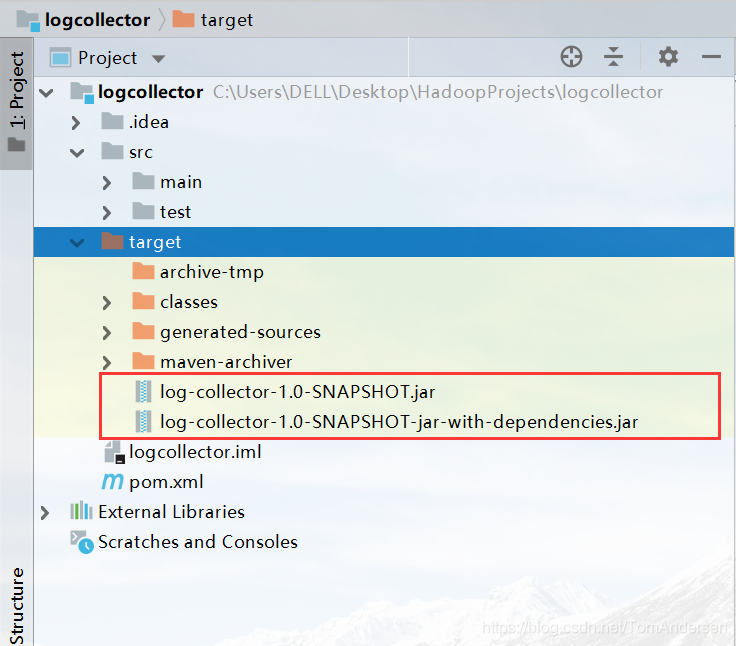The image size is (736, 646).
Task: Click the test gray folder icon
Action: point(143,211)
